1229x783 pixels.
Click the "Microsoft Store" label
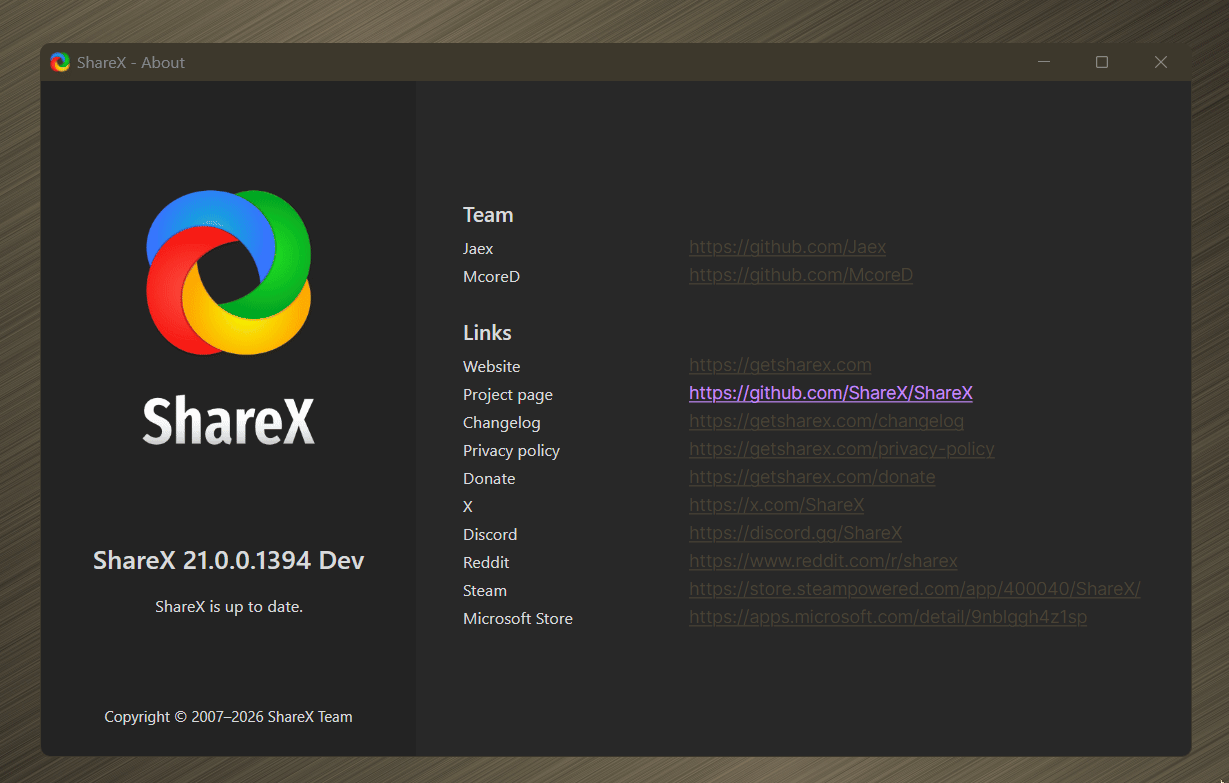[x=518, y=618]
